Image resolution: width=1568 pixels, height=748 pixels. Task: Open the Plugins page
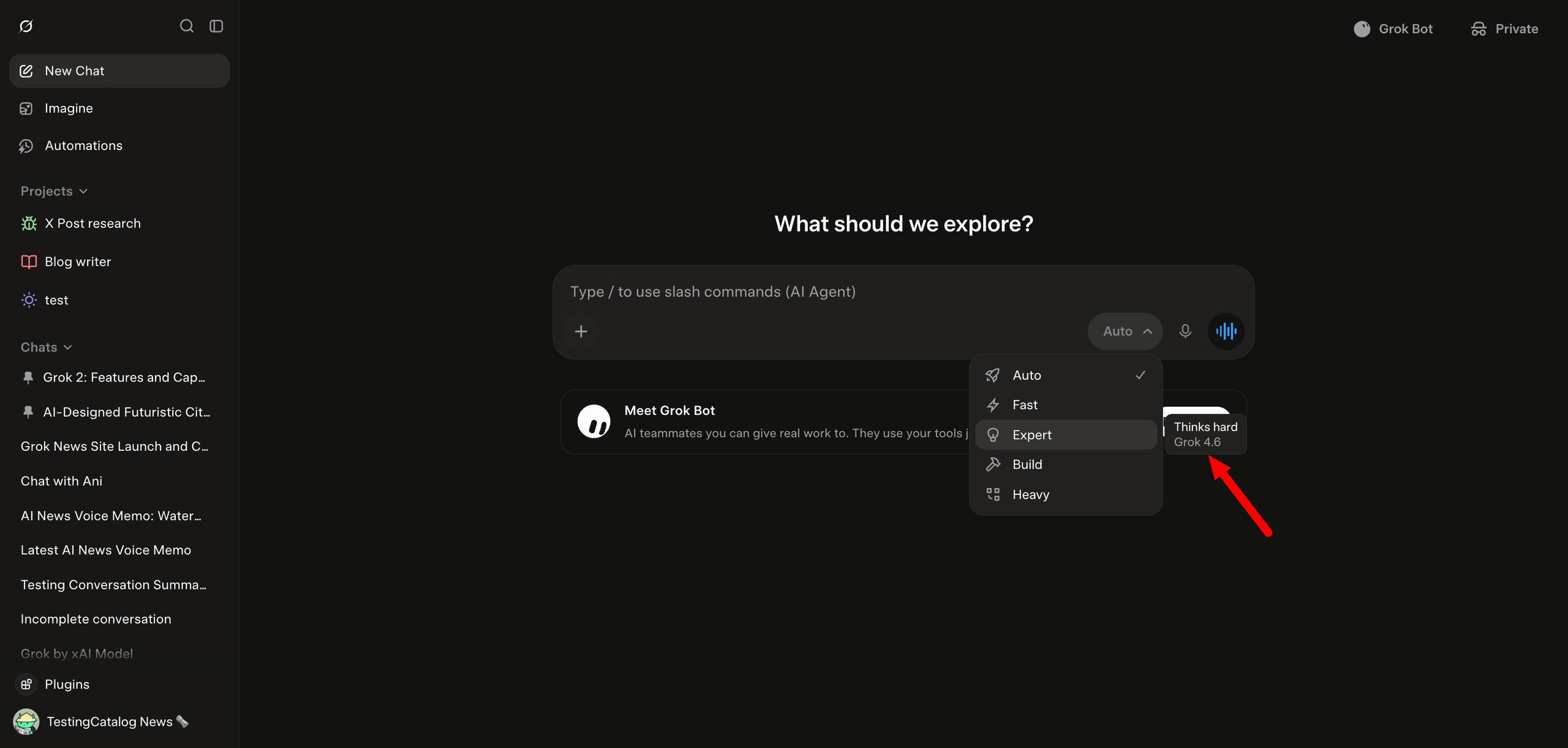[119, 684]
